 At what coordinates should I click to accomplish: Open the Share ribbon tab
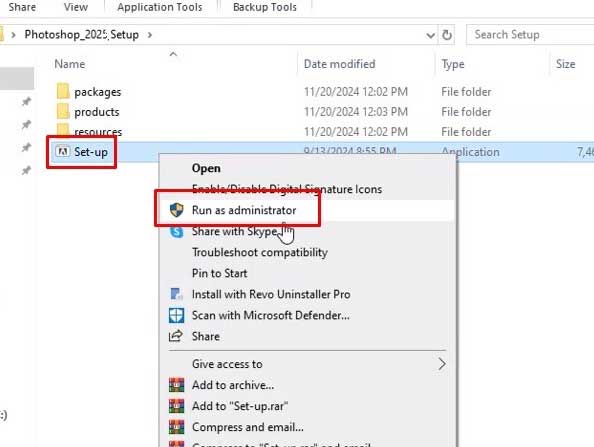pos(22,7)
